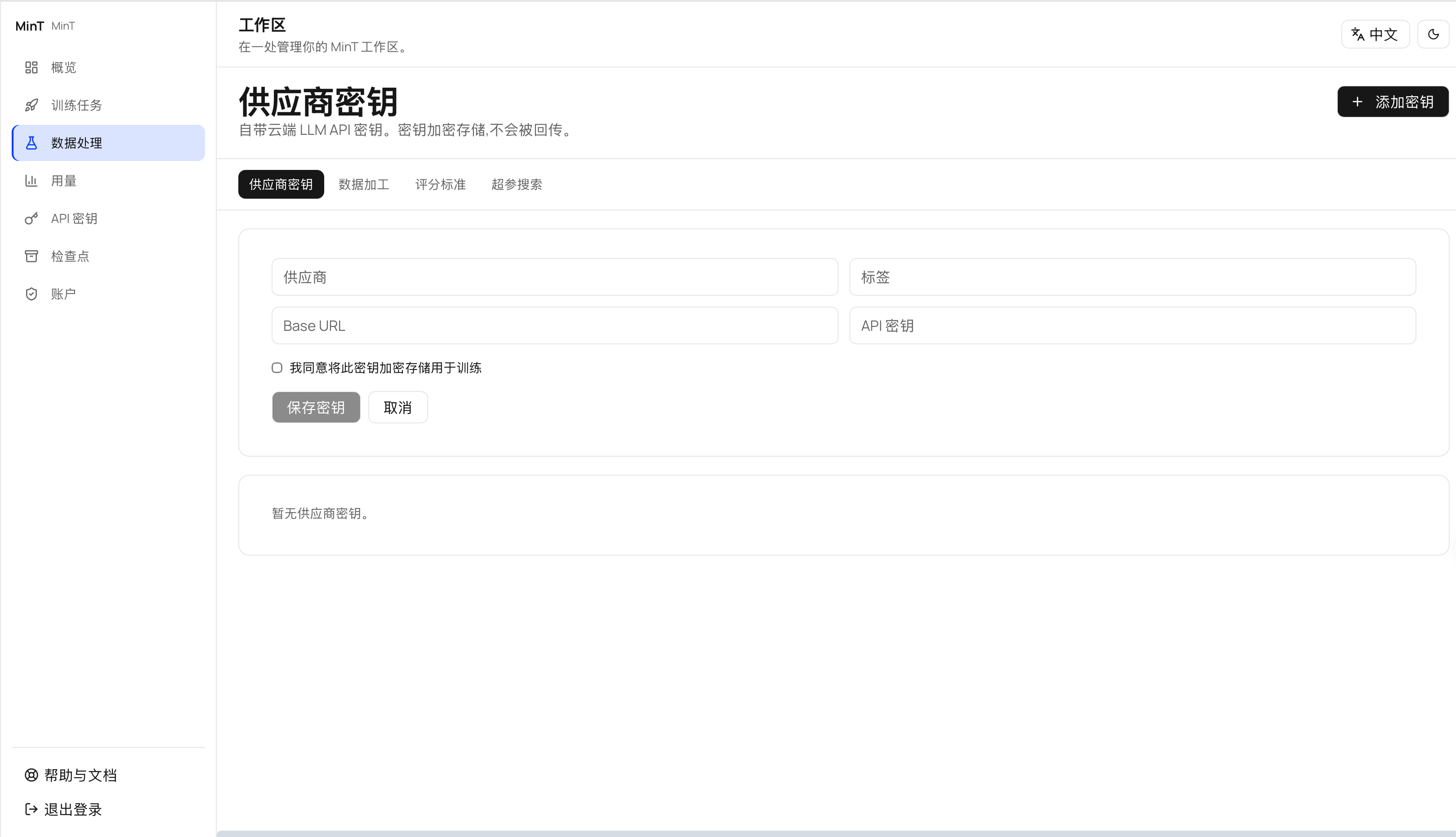
Task: Check 我同意将此密钥加密存储用于训练 checkbox
Action: point(277,367)
